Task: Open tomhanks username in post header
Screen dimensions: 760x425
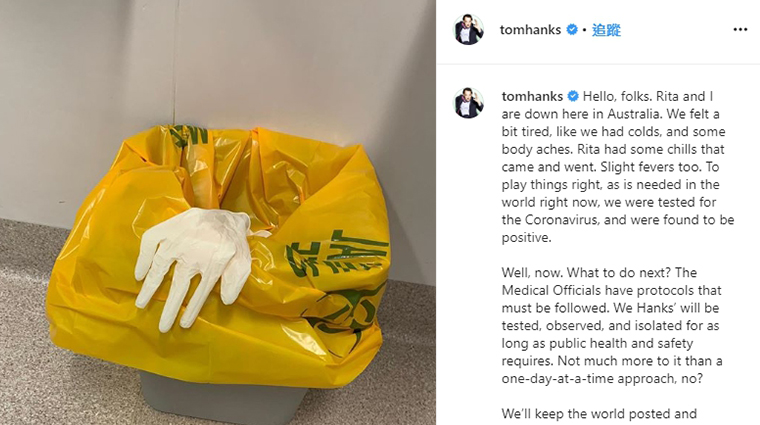Action: click(x=530, y=30)
